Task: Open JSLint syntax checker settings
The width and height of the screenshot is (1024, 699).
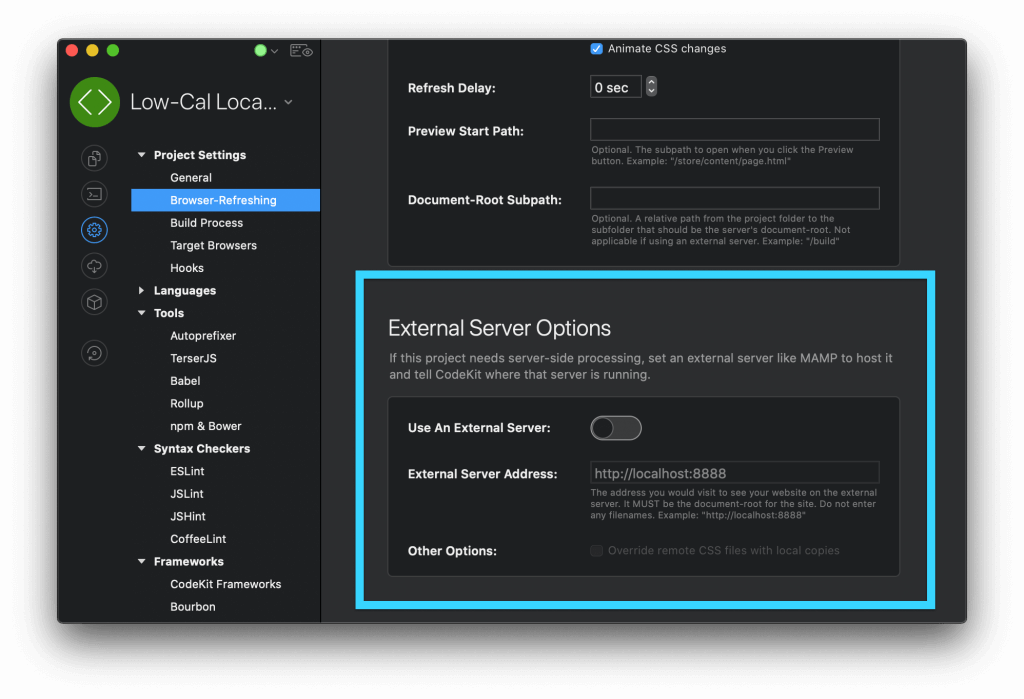Action: 187,494
